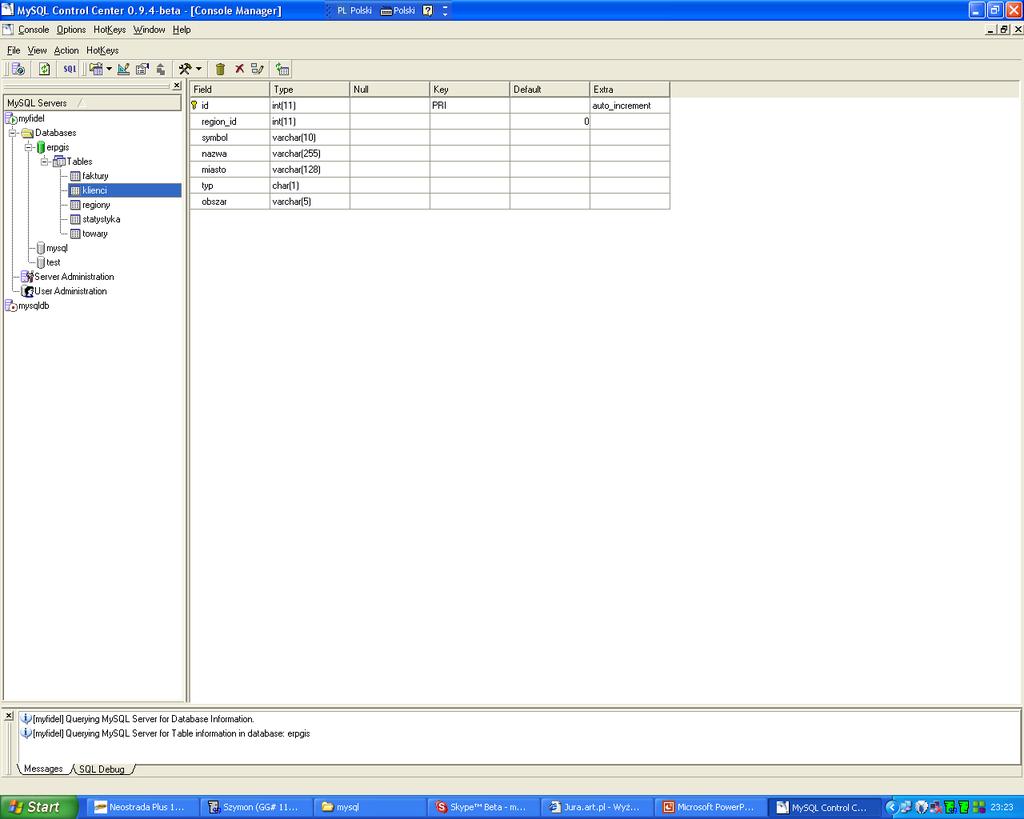Click the Null column header
This screenshot has height=819, width=1024.
(x=390, y=89)
